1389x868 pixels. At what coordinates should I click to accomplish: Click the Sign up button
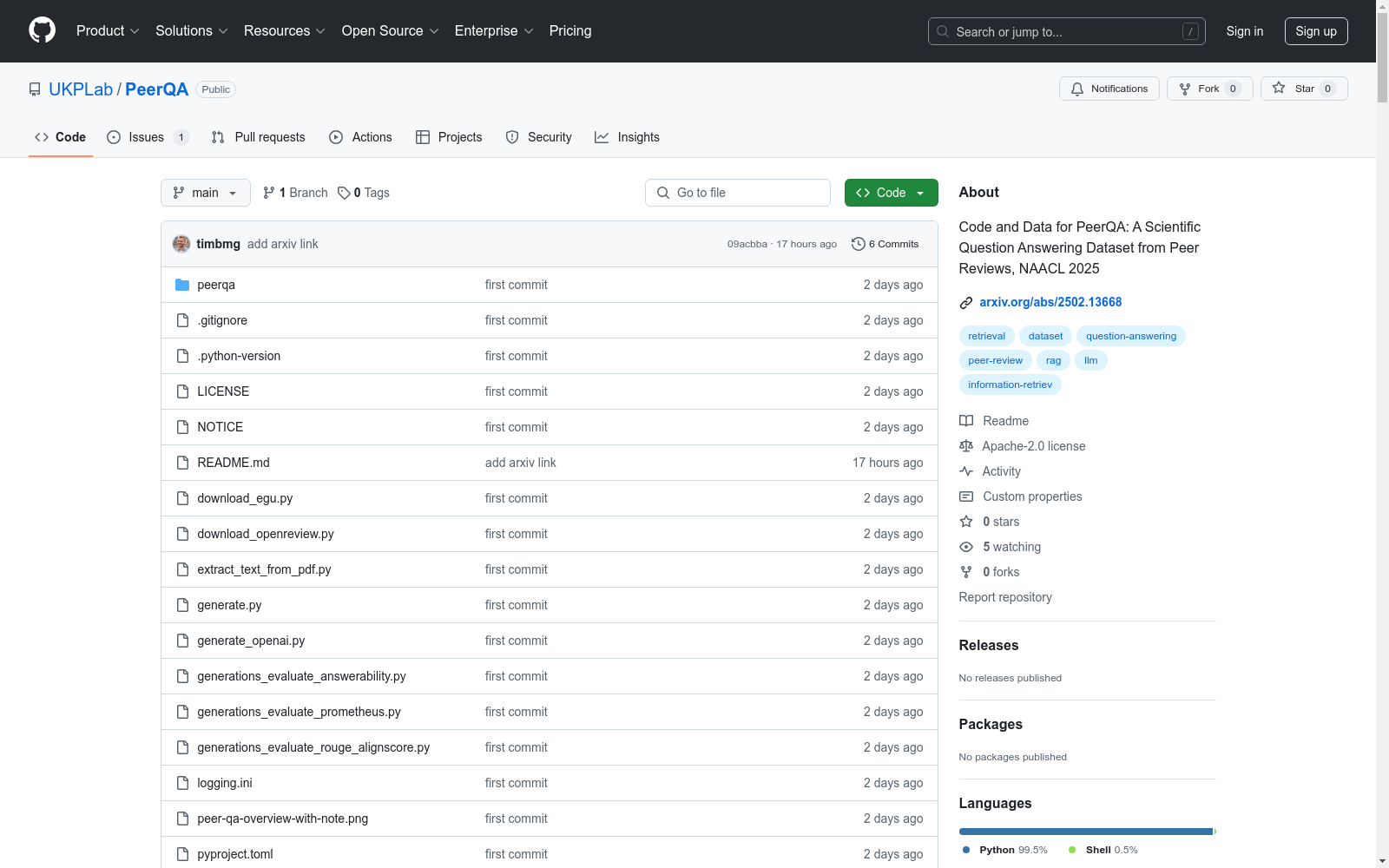(1316, 31)
